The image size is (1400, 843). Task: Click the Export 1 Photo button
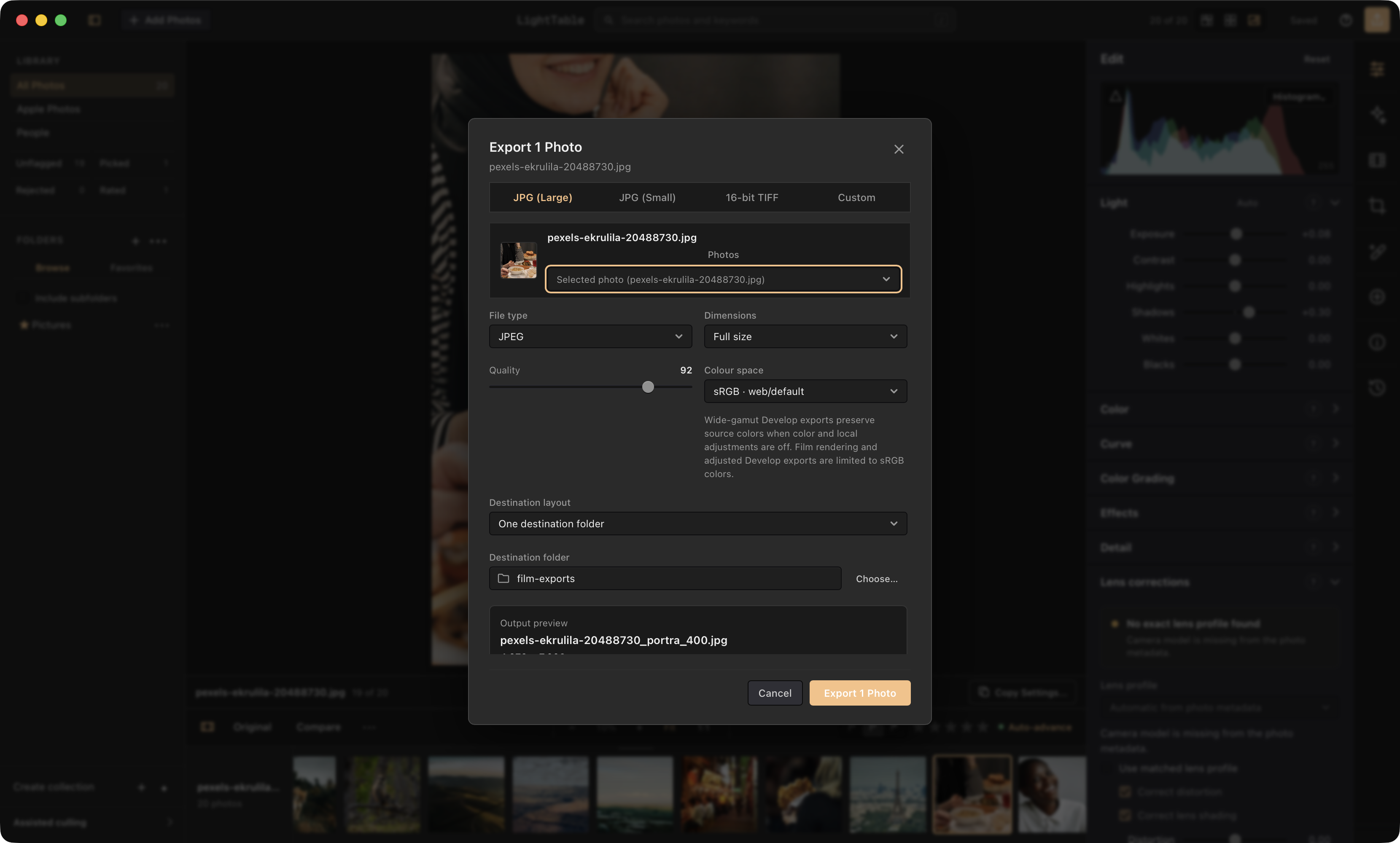coord(860,693)
